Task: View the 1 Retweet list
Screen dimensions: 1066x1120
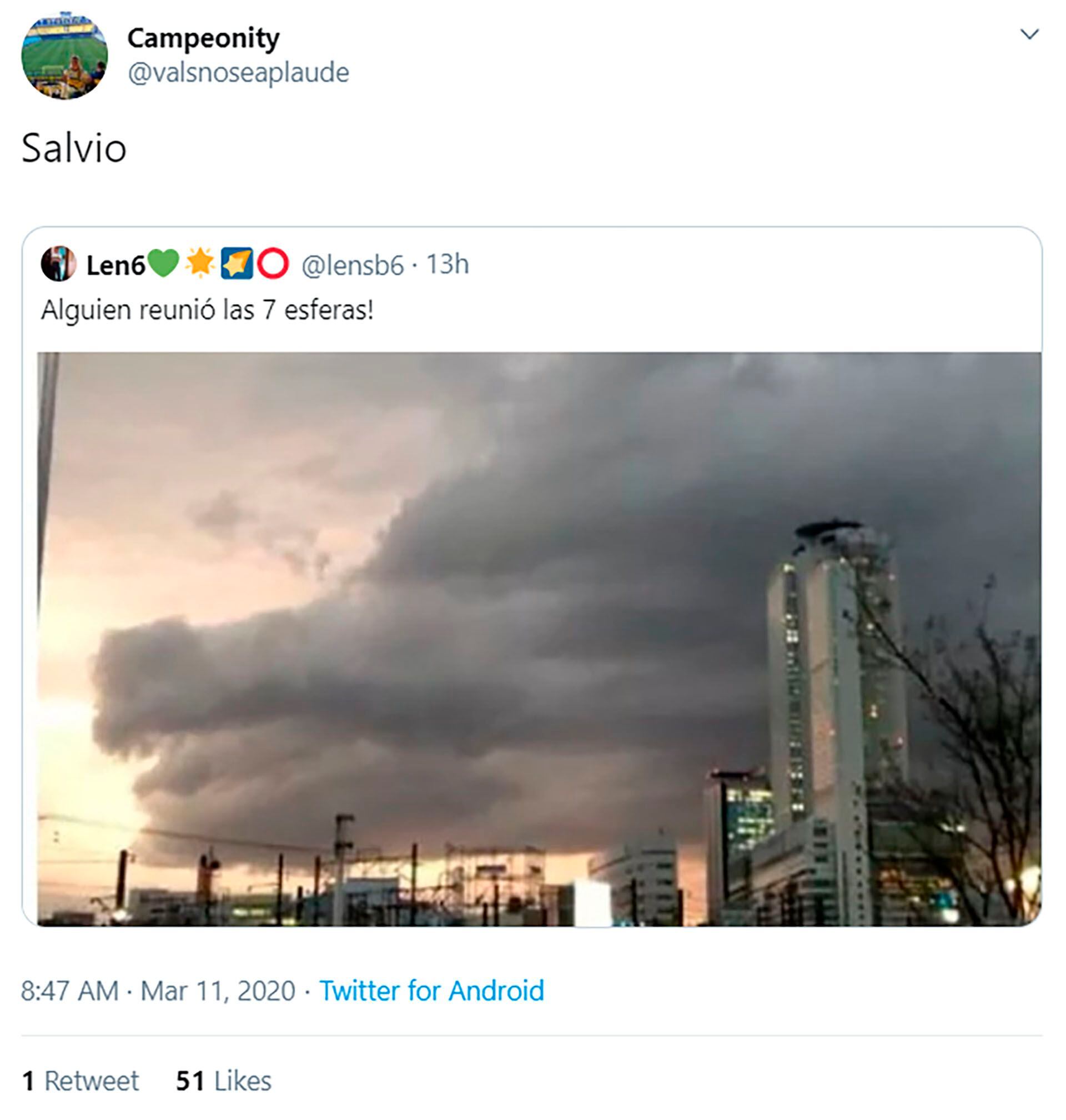Action: 80,1081
